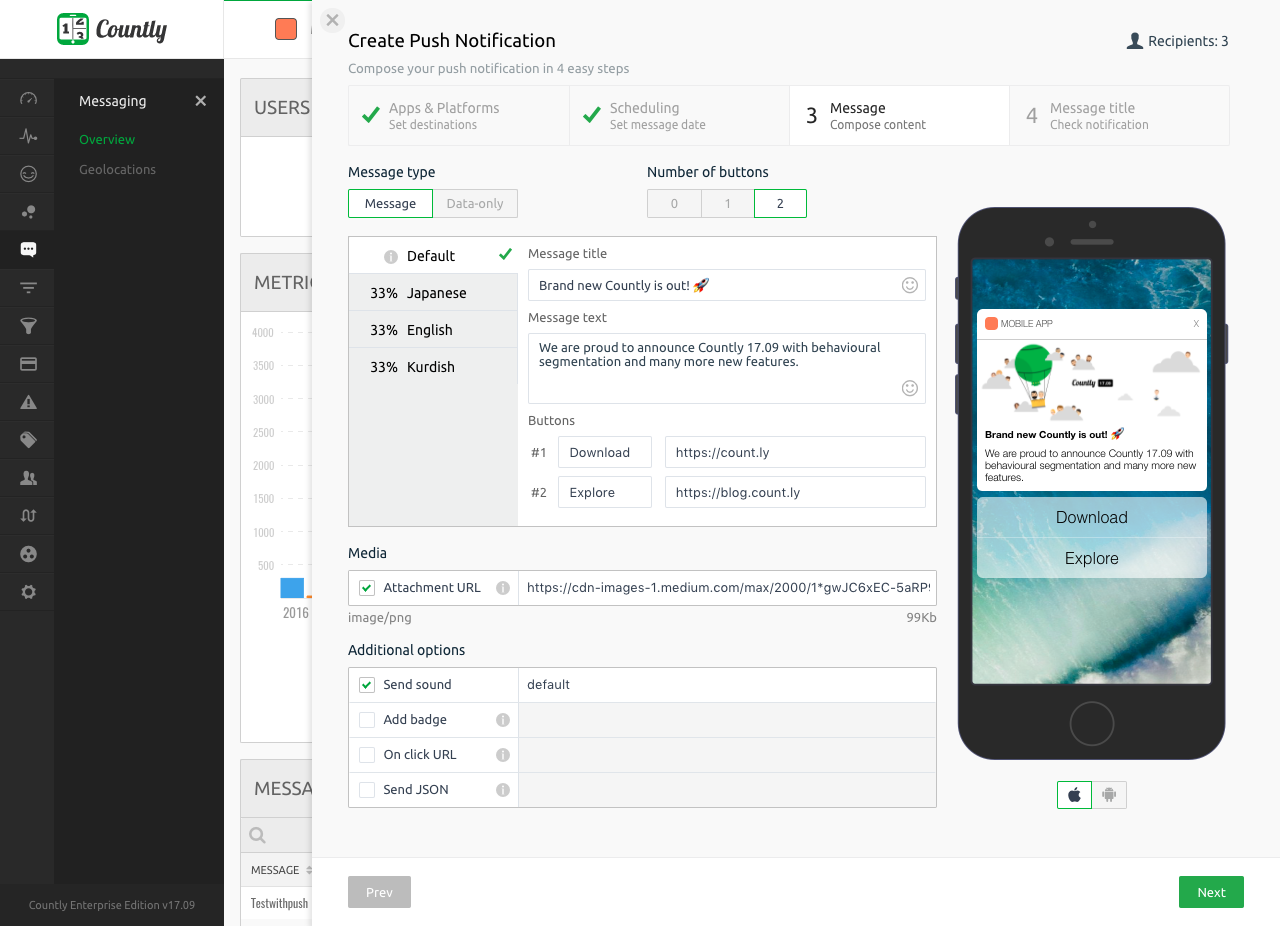Select Message as message type
This screenshot has height=926, width=1280.
tap(390, 204)
